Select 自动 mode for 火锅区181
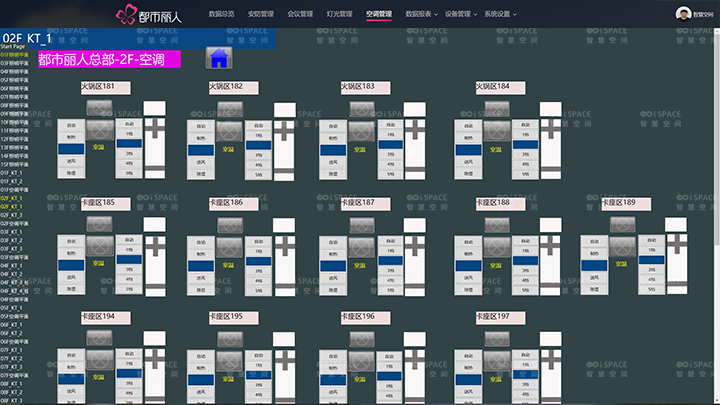This screenshot has width=720, height=405. [x=71, y=127]
